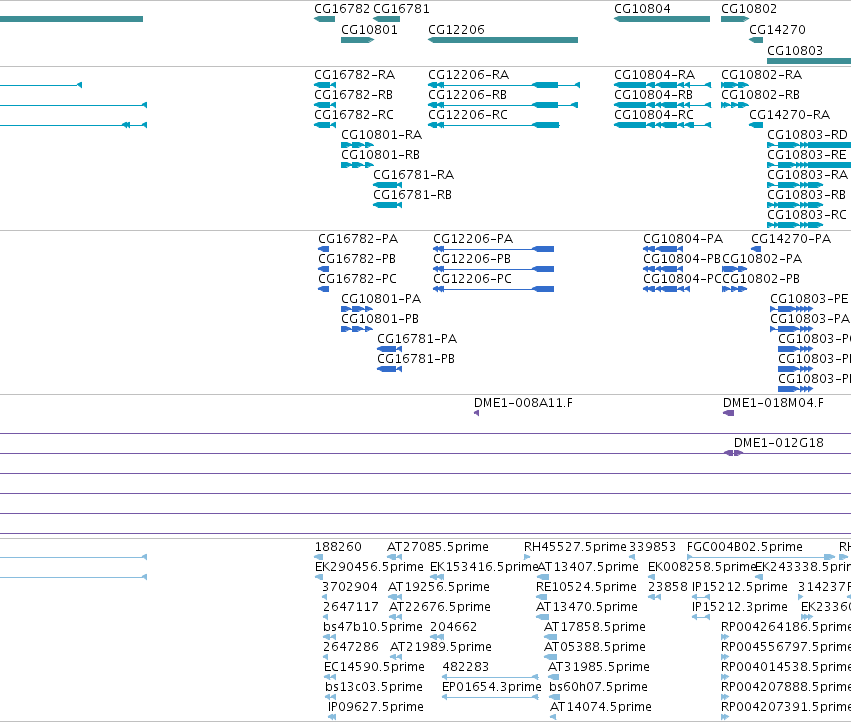Viewport: 851px width, 722px height.
Task: Select feature DME1-018M04.F
Action: (773, 403)
